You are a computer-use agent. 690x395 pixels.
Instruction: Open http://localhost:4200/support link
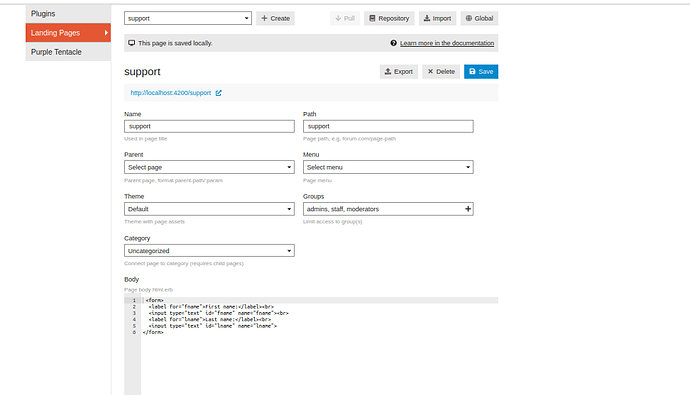pyautogui.click(x=171, y=93)
